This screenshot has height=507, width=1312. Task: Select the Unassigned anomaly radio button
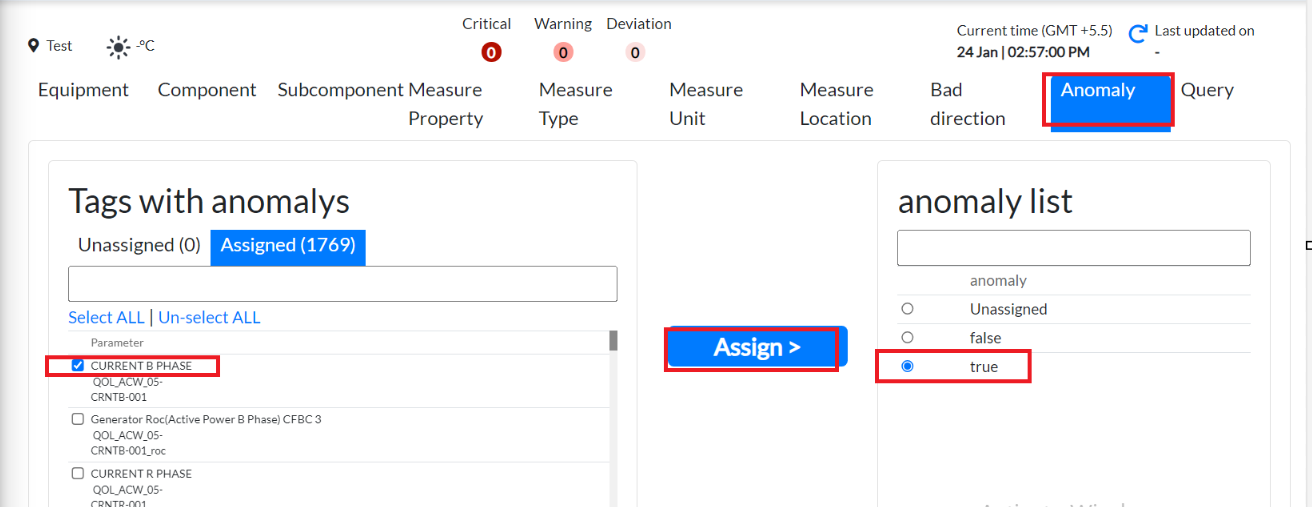907,309
